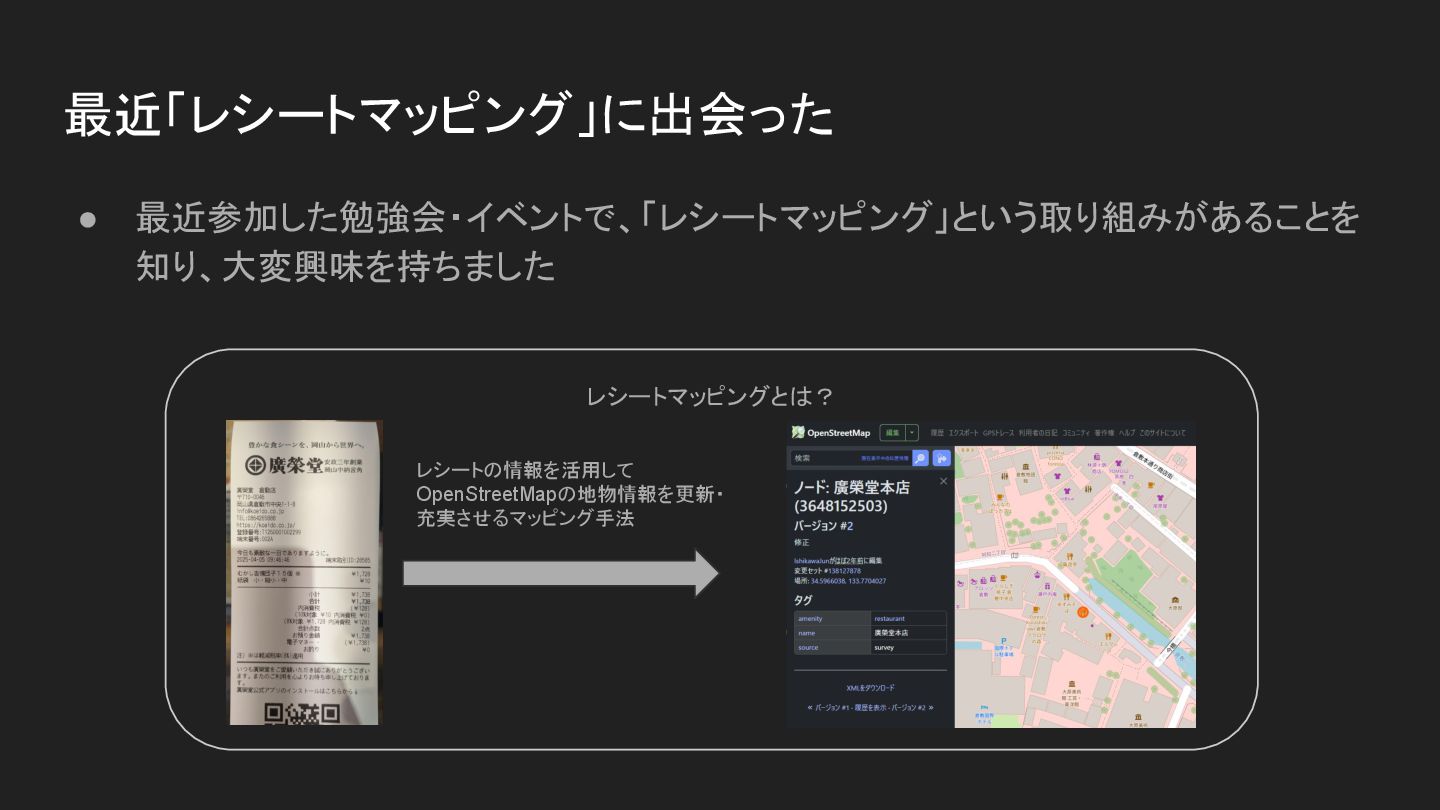
Task: Click the 廣榮堂本店 name value cell
Action: [x=909, y=633]
